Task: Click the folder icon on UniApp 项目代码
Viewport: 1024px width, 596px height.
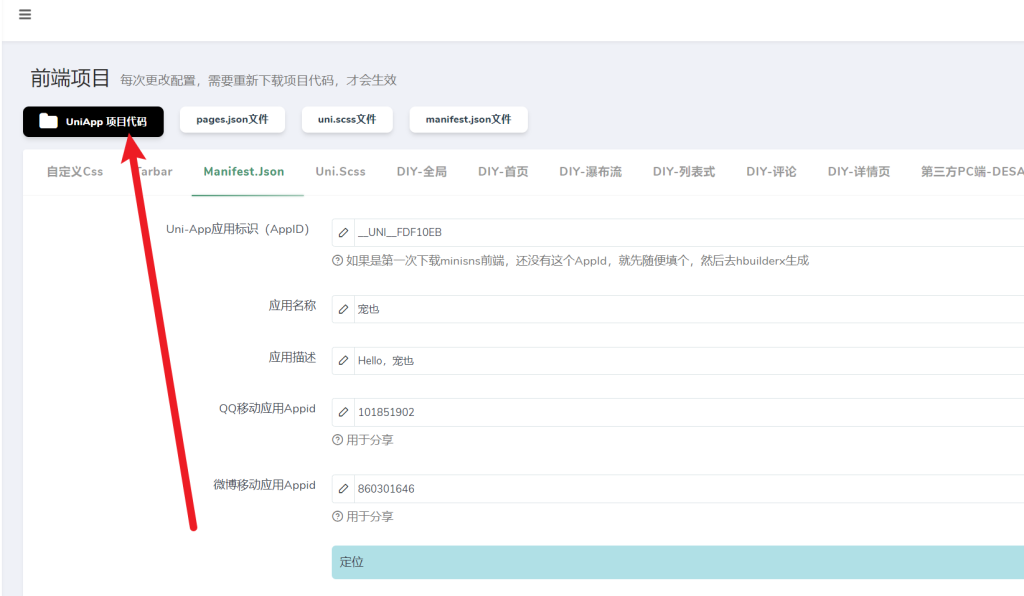Action: 47,121
